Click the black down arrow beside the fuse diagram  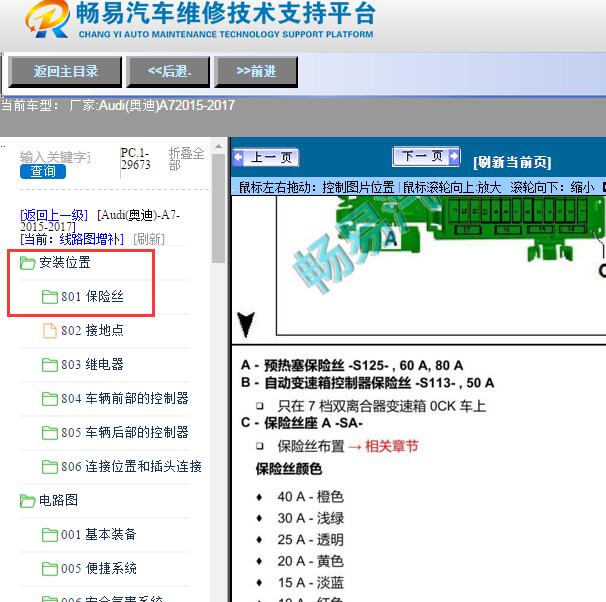tap(246, 325)
